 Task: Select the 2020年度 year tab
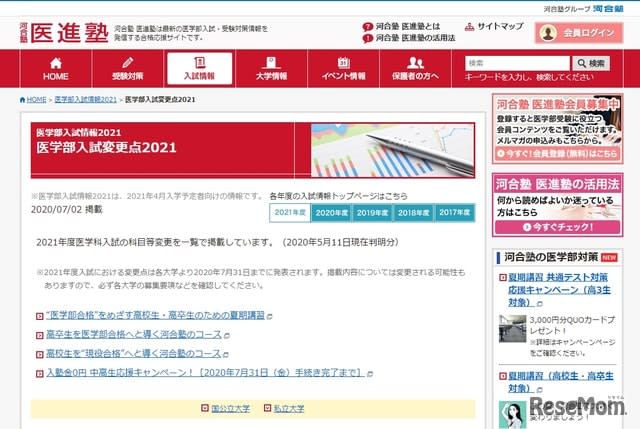(331, 213)
